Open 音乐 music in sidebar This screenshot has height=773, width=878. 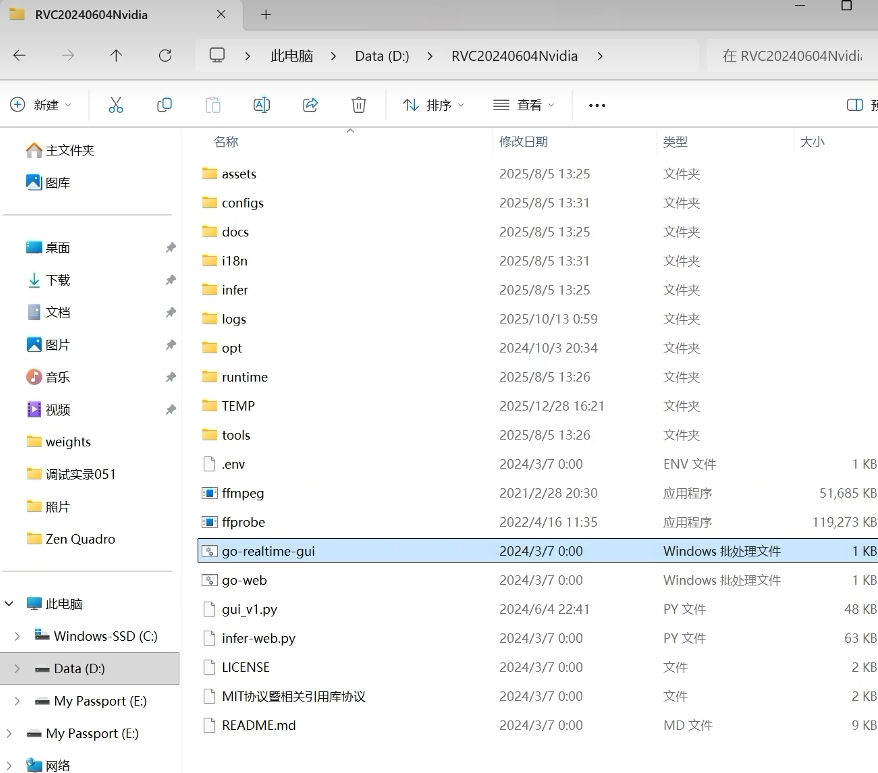(x=48, y=377)
